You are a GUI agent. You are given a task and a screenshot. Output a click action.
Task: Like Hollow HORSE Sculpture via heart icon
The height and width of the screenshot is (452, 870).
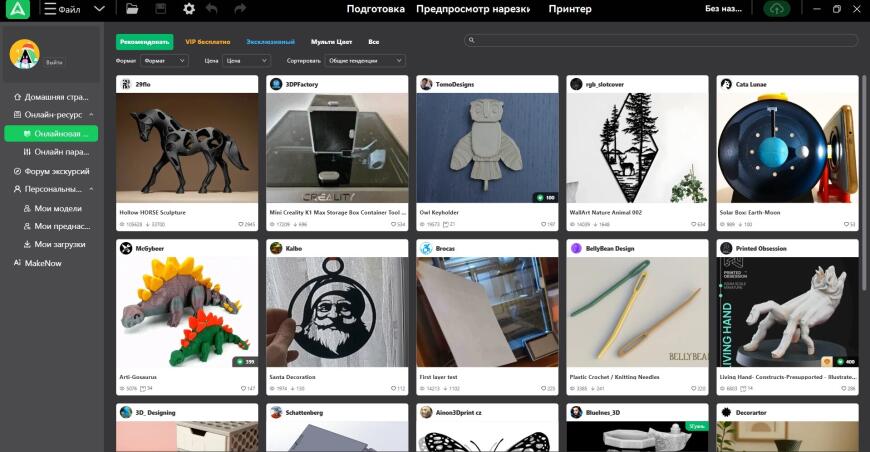tap(241, 224)
